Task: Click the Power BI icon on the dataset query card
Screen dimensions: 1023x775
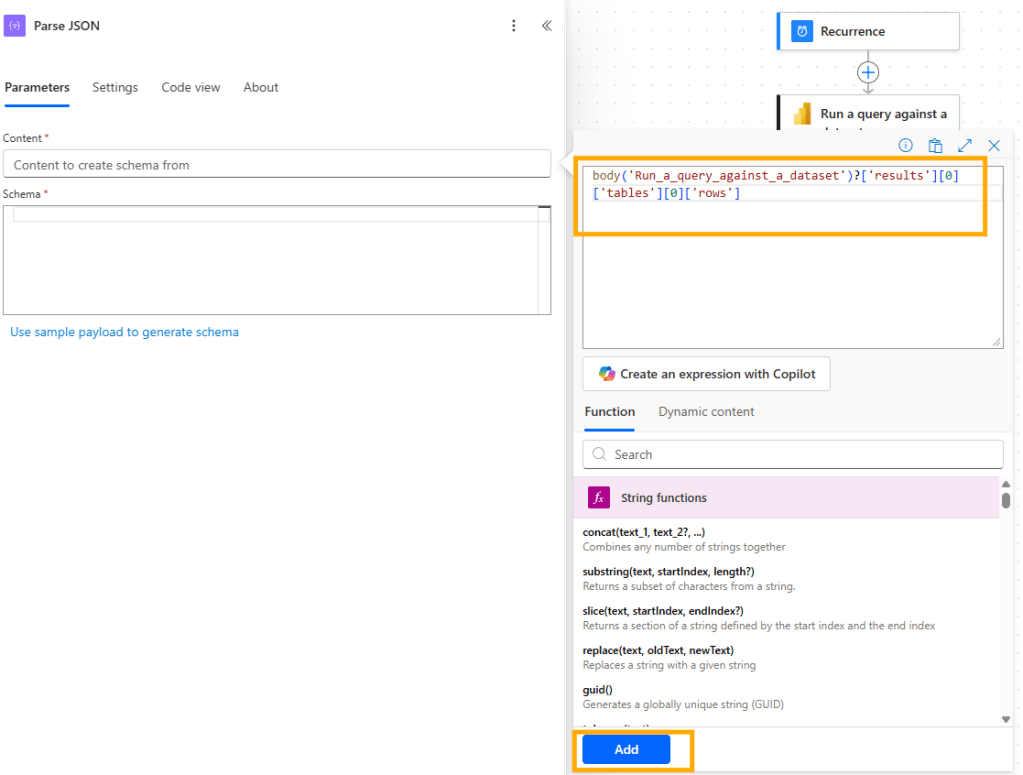Action: tap(802, 113)
